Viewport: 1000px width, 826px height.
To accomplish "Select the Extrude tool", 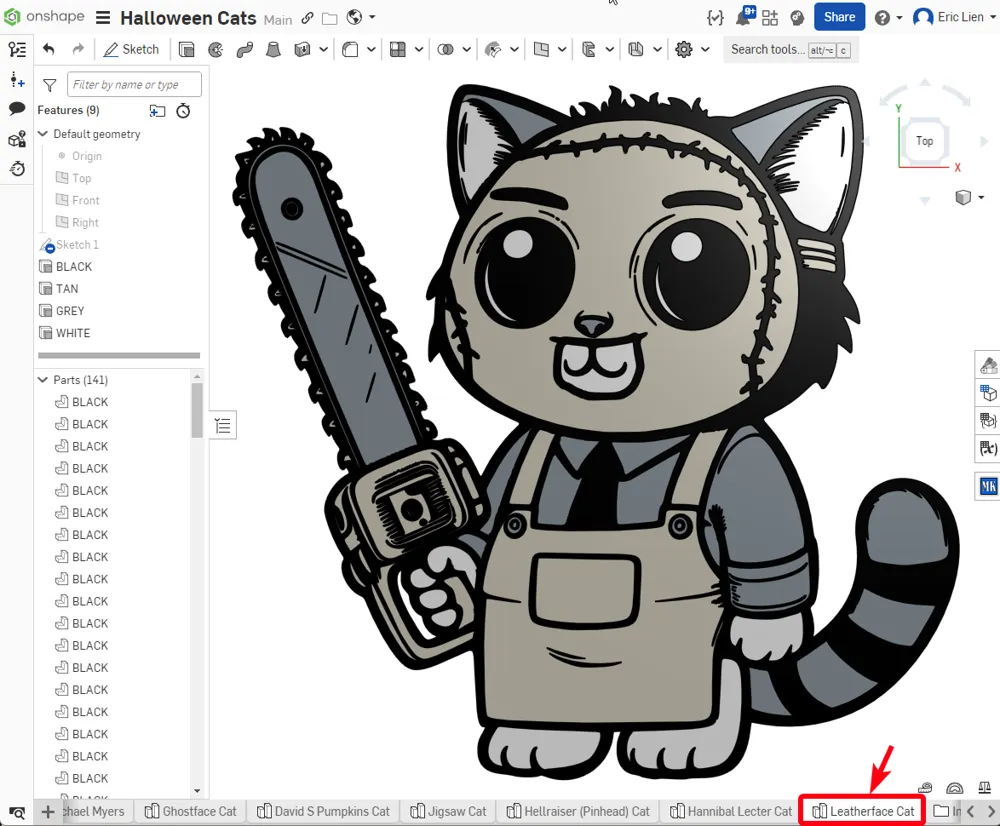I will coord(186,49).
